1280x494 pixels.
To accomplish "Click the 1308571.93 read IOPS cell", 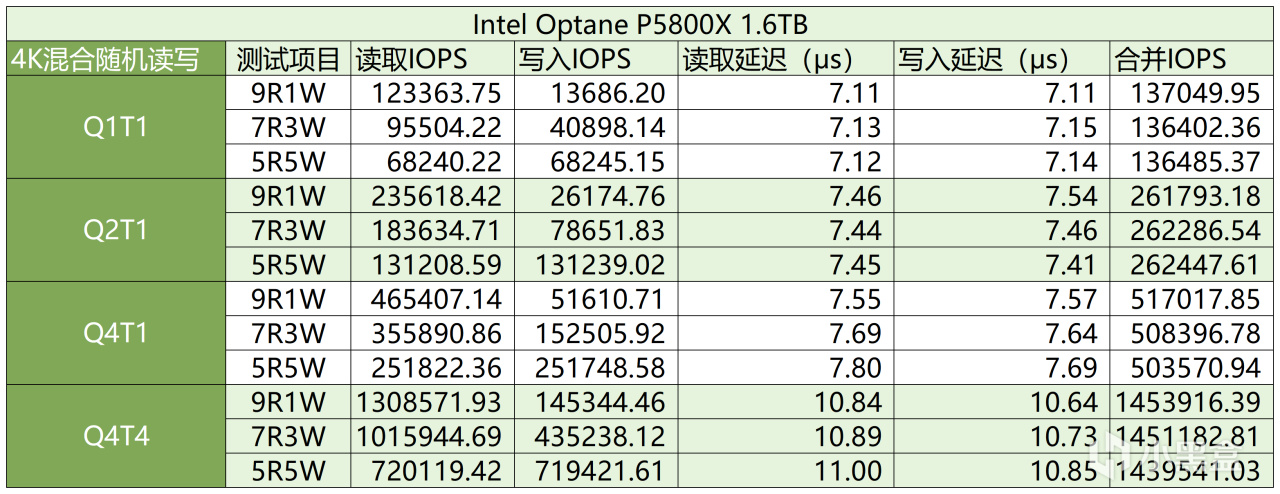I will (433, 401).
